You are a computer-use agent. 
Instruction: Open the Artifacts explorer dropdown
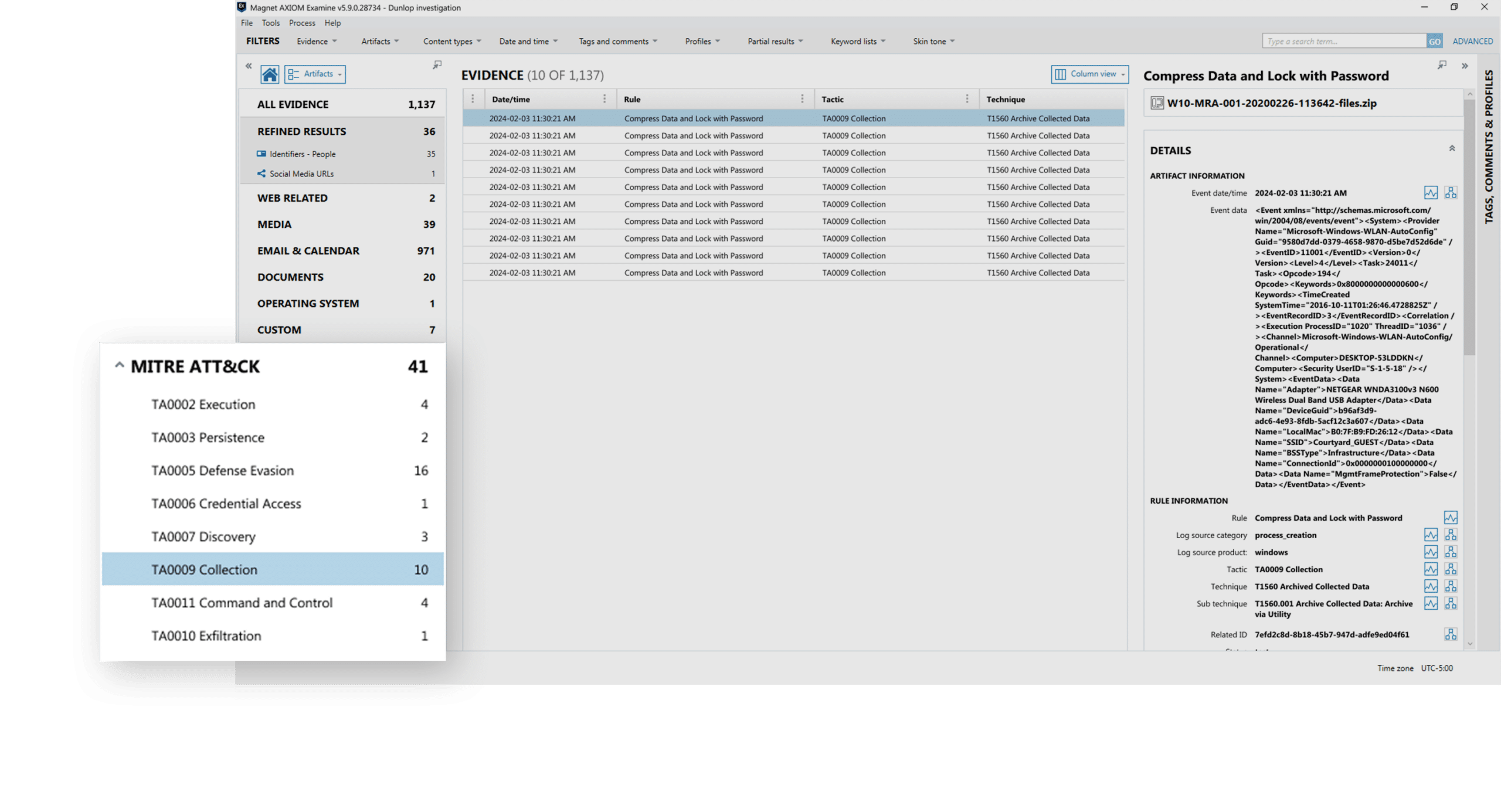pos(315,74)
